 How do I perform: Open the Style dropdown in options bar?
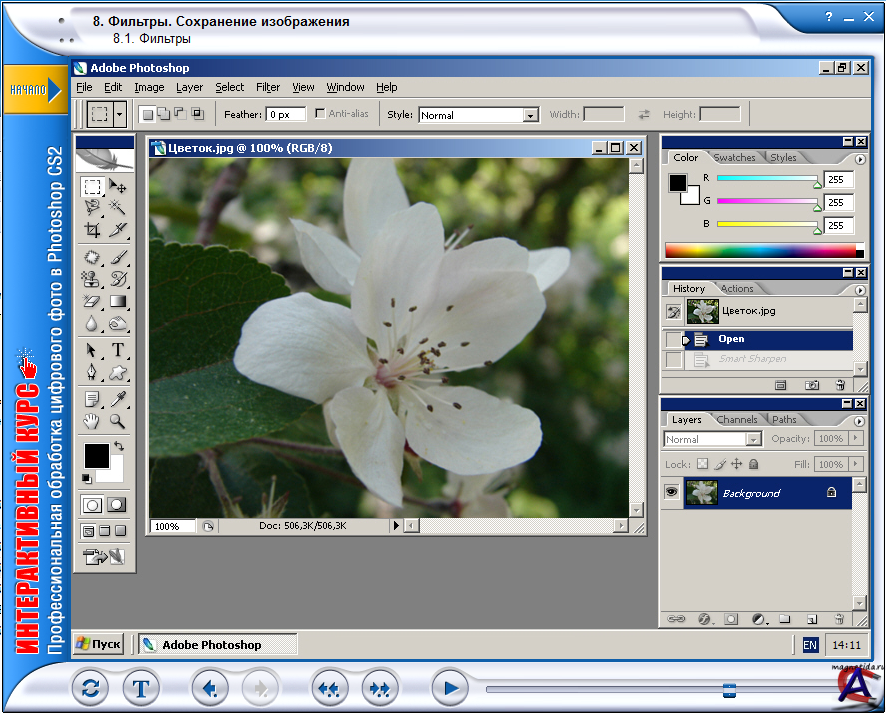tap(530, 115)
